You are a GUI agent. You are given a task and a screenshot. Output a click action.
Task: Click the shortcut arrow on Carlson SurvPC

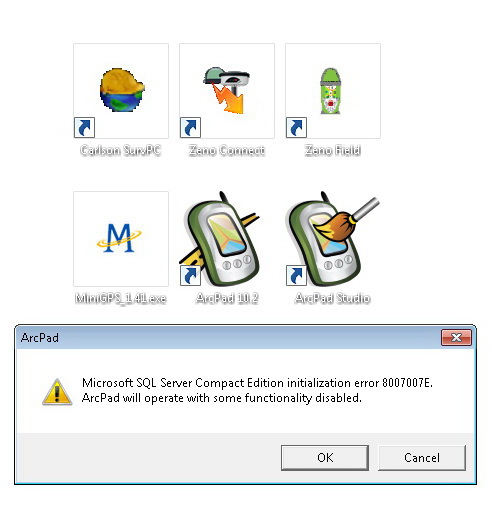(x=84, y=127)
